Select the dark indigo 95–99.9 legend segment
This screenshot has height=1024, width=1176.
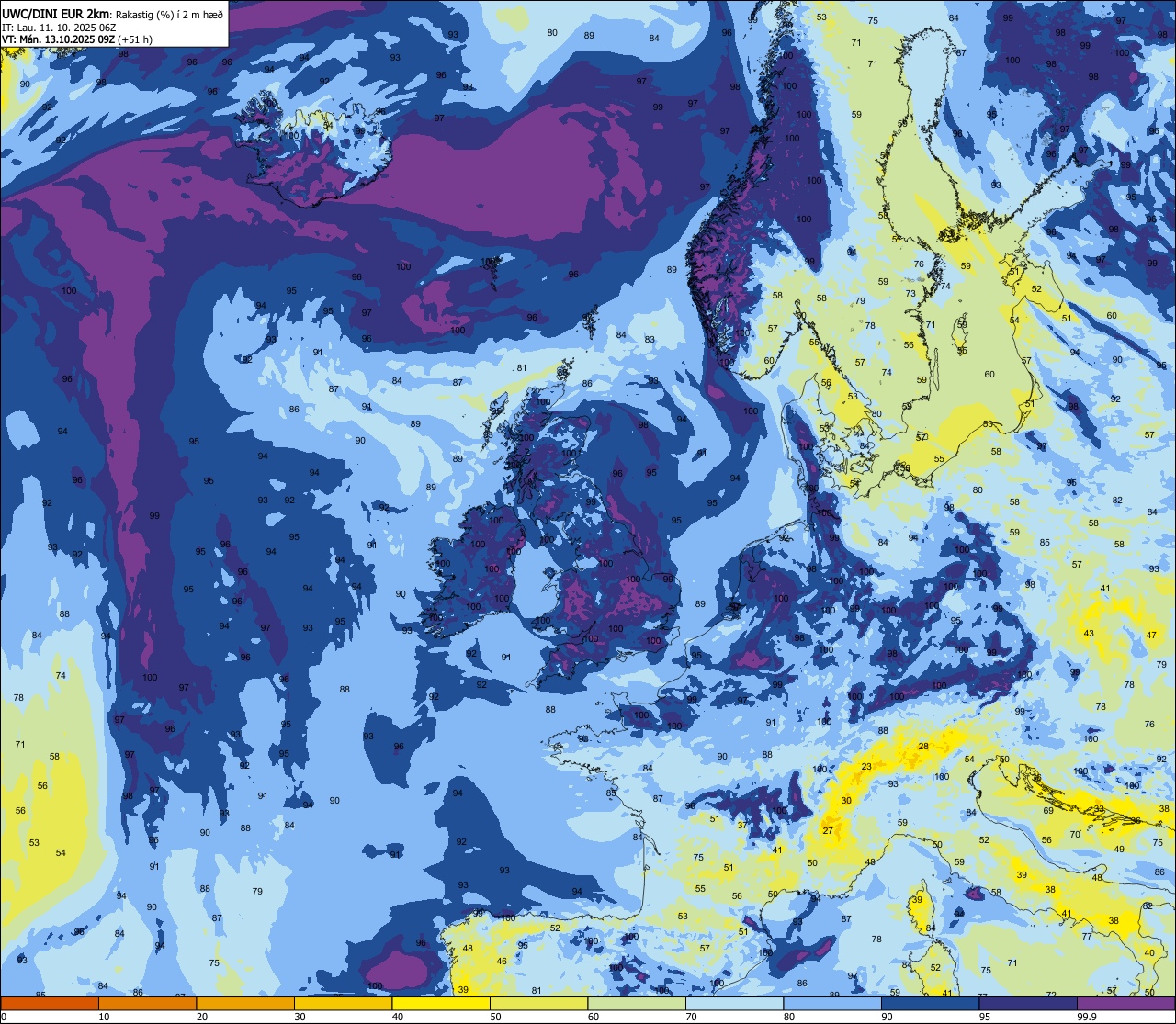coord(1028,1003)
